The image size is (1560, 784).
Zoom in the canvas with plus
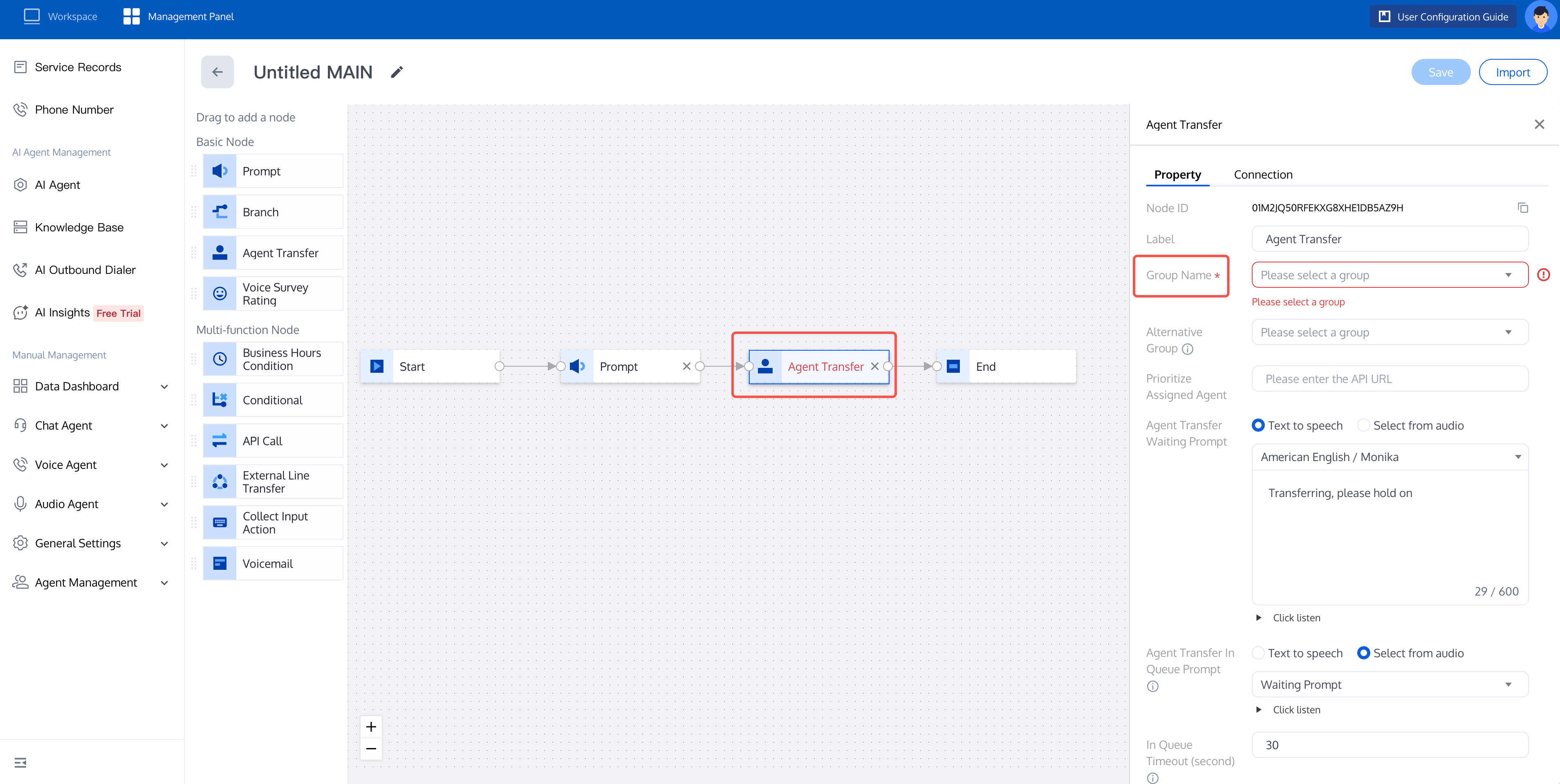(x=371, y=726)
